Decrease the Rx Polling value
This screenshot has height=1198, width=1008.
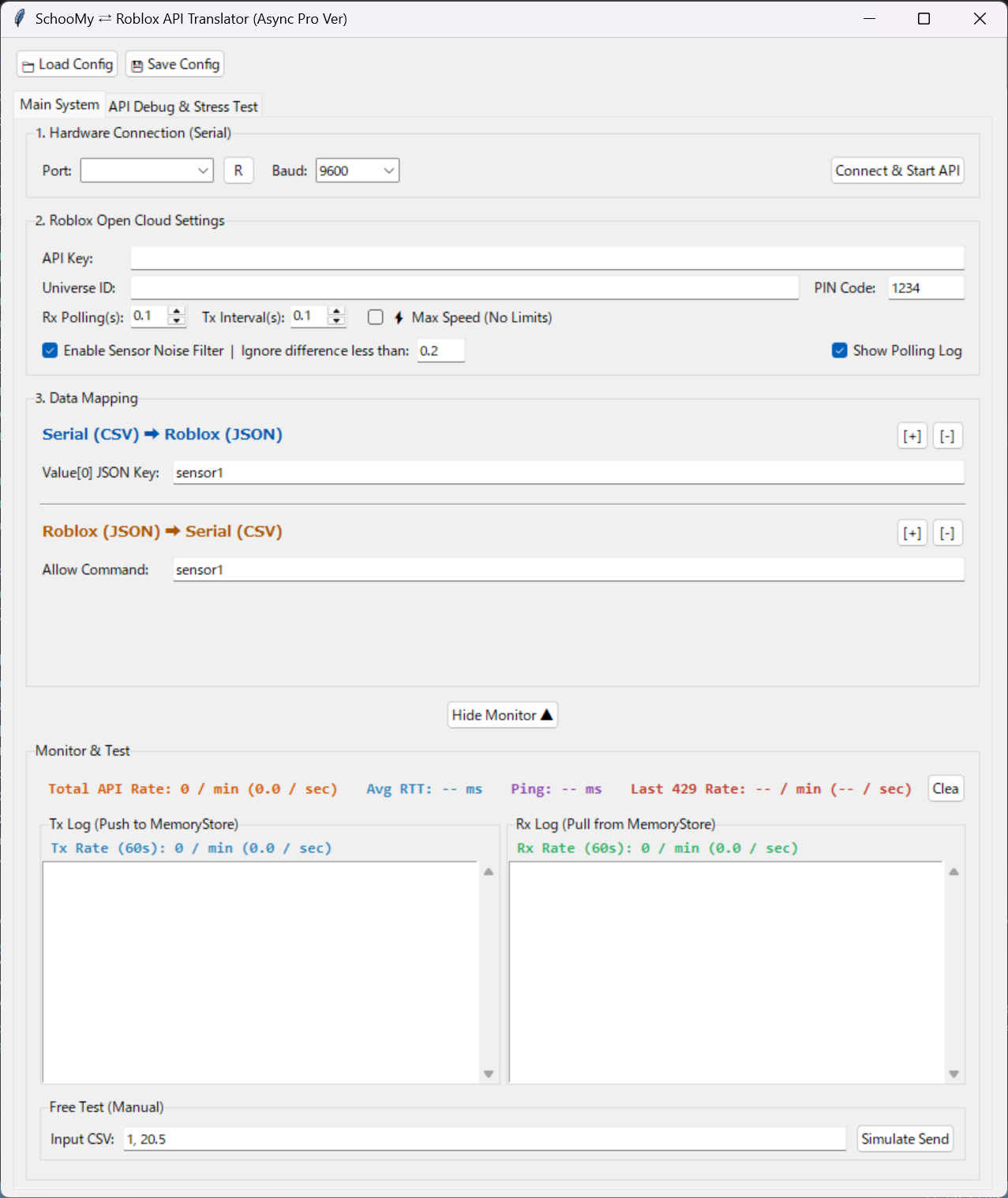(177, 321)
